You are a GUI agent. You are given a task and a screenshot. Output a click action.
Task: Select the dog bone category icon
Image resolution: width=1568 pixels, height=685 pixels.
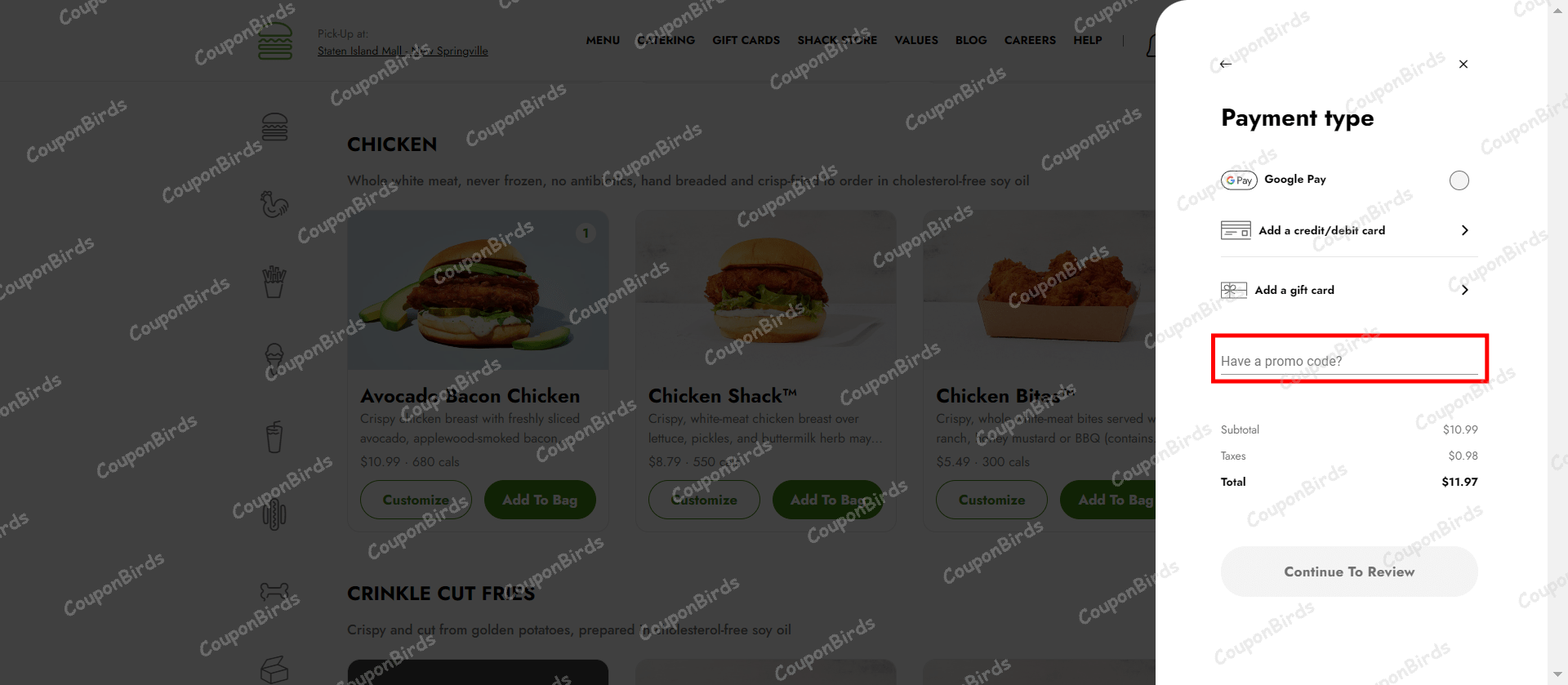click(x=274, y=591)
